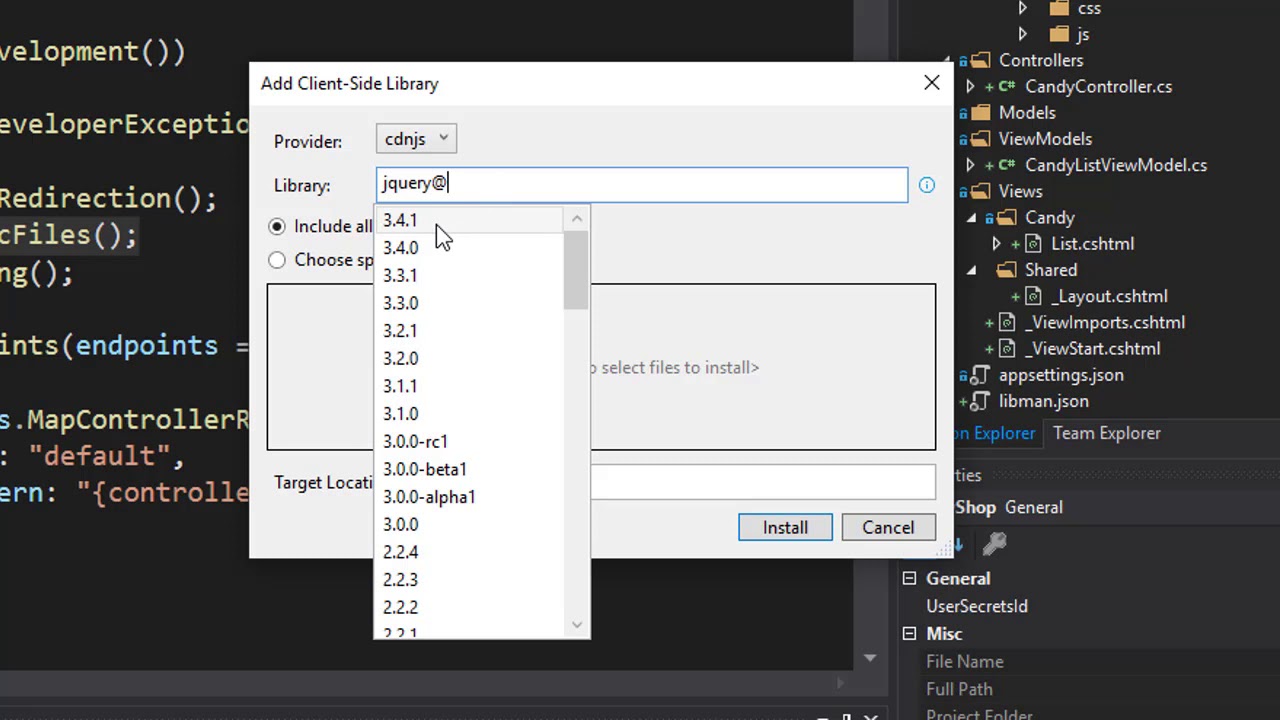Close the Add Client-Side Library dialog

pyautogui.click(x=931, y=83)
